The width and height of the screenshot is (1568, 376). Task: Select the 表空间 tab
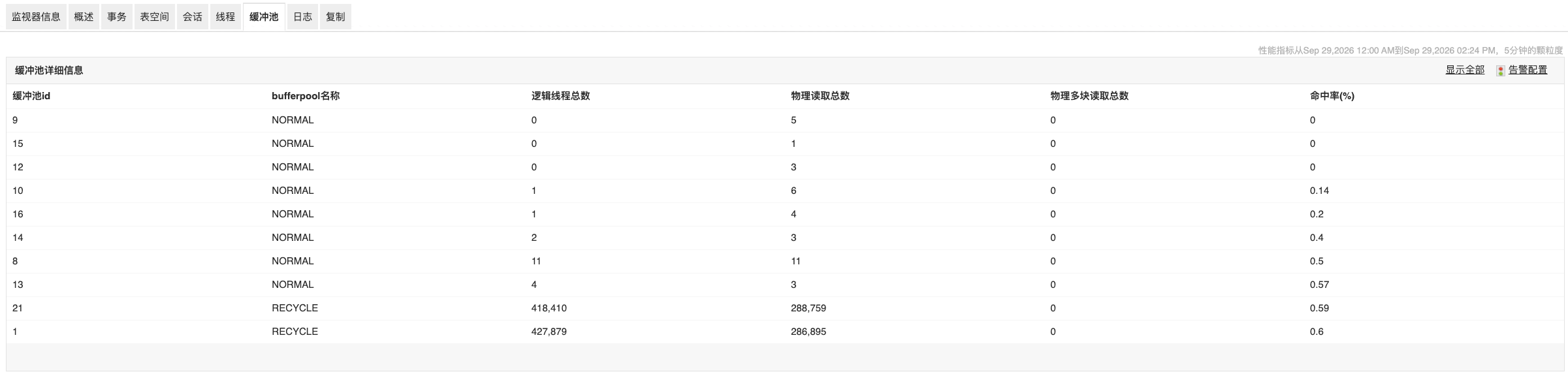(155, 17)
